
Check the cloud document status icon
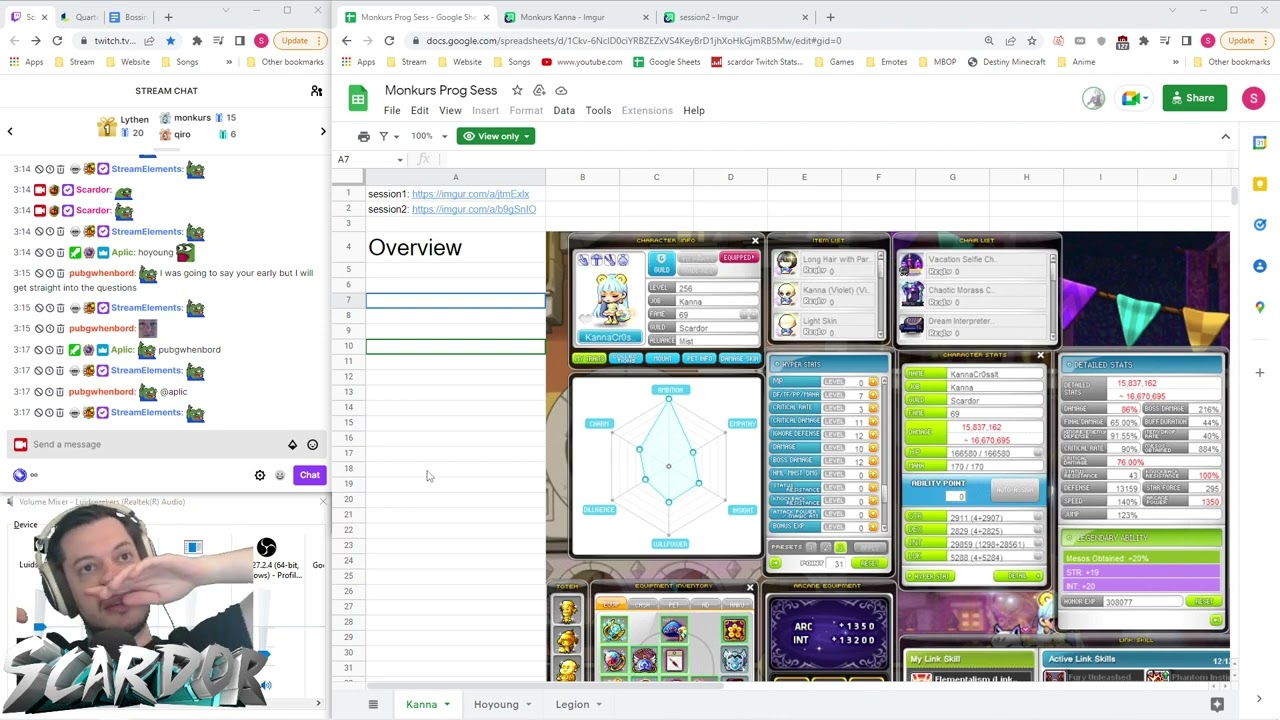point(561,90)
